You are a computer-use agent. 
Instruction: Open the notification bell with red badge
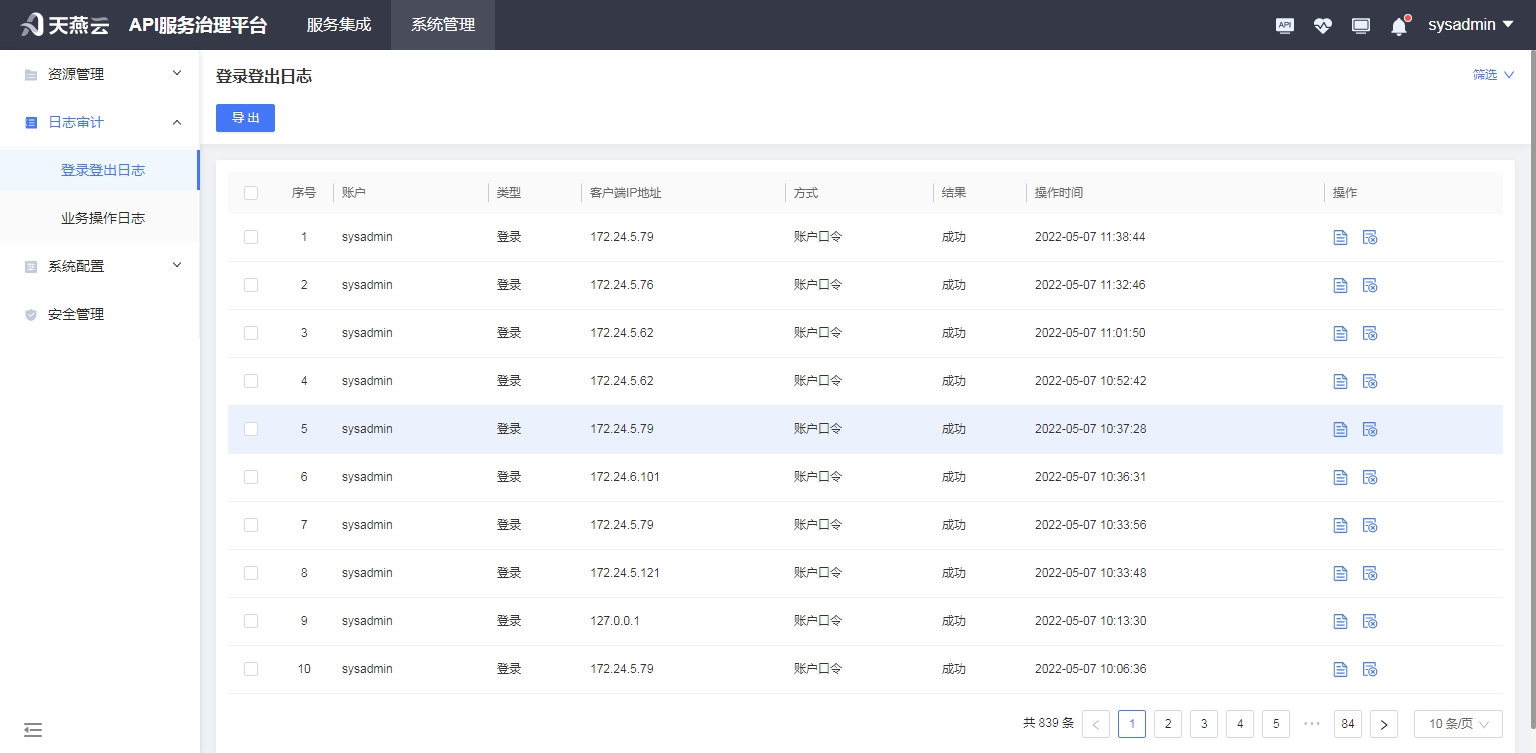(x=1399, y=25)
